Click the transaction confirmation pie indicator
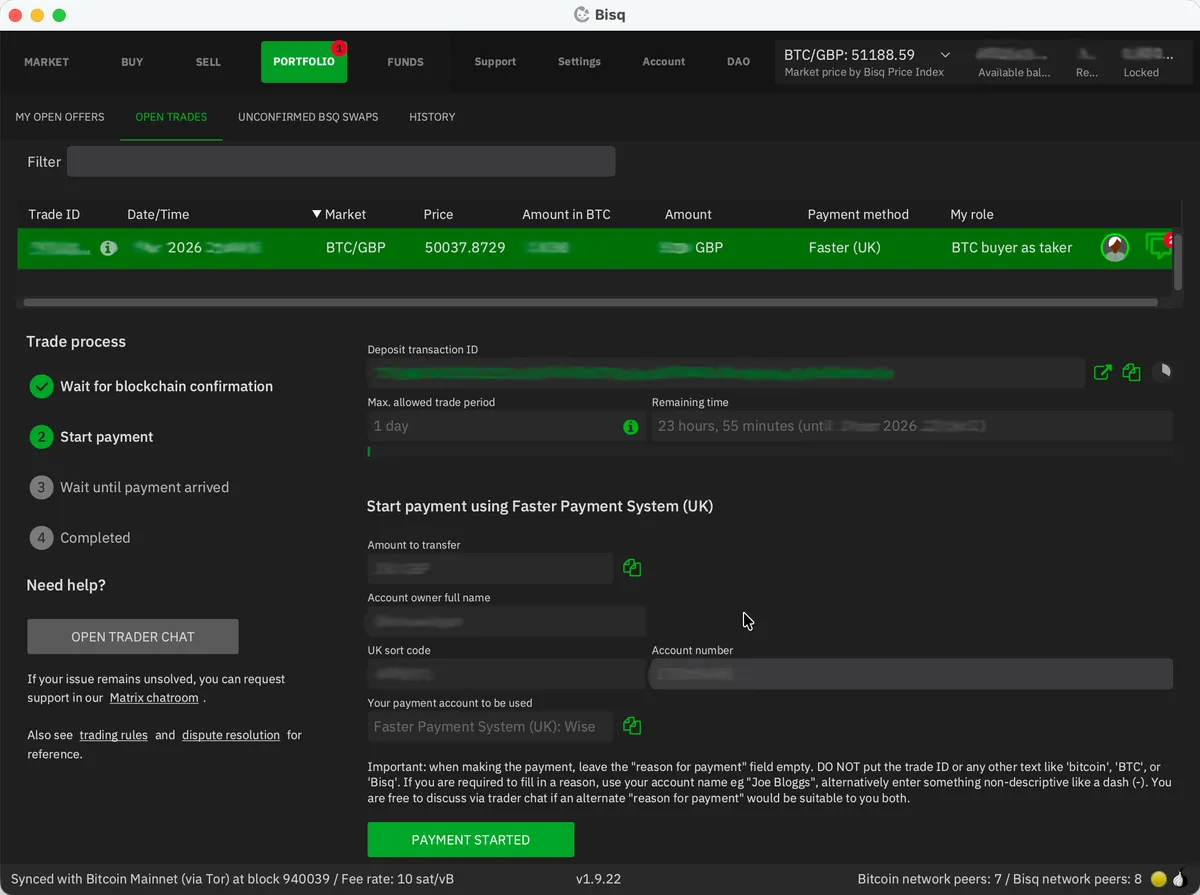The width and height of the screenshot is (1200, 895). pos(1163,372)
